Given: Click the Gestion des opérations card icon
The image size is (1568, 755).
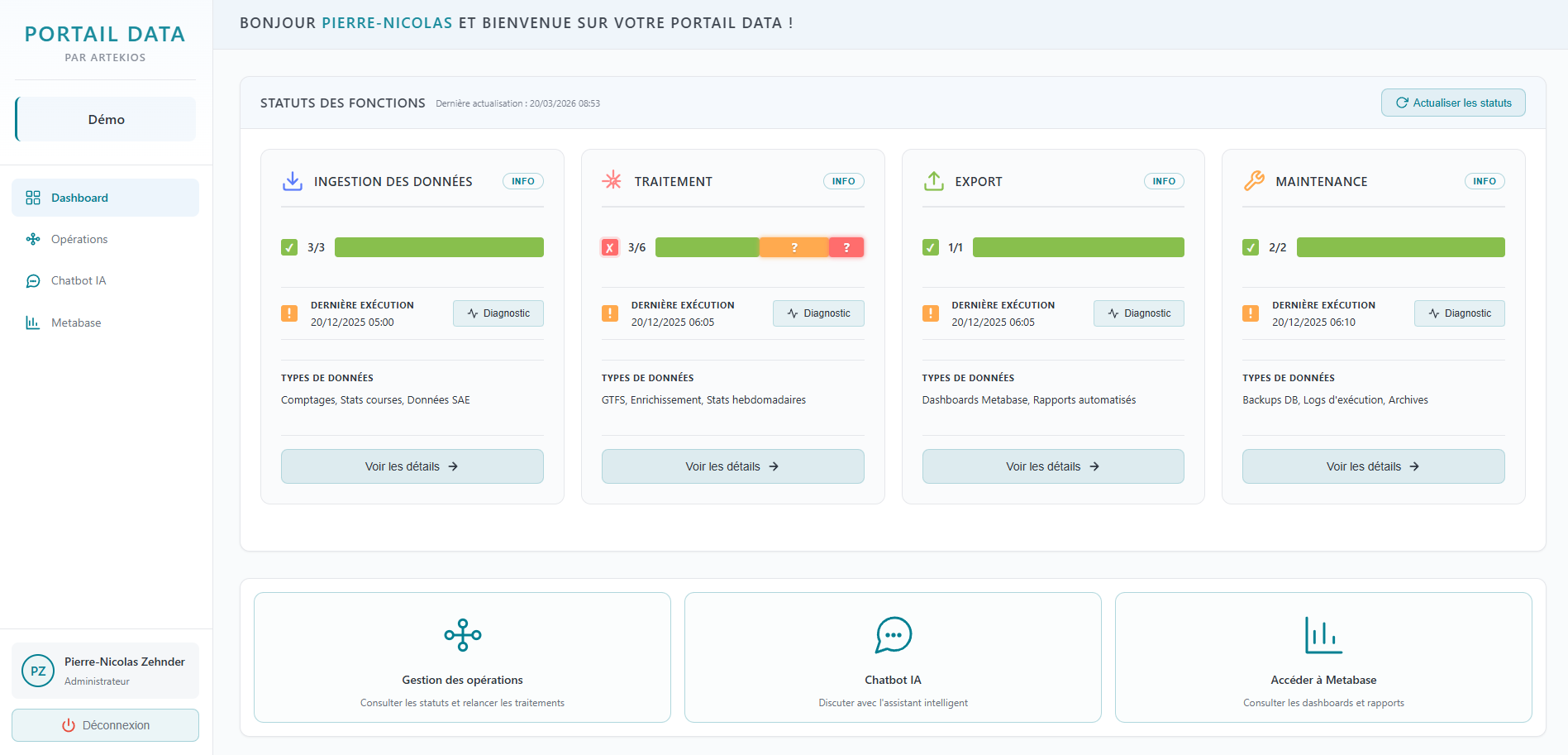Looking at the screenshot, I should tap(462, 635).
